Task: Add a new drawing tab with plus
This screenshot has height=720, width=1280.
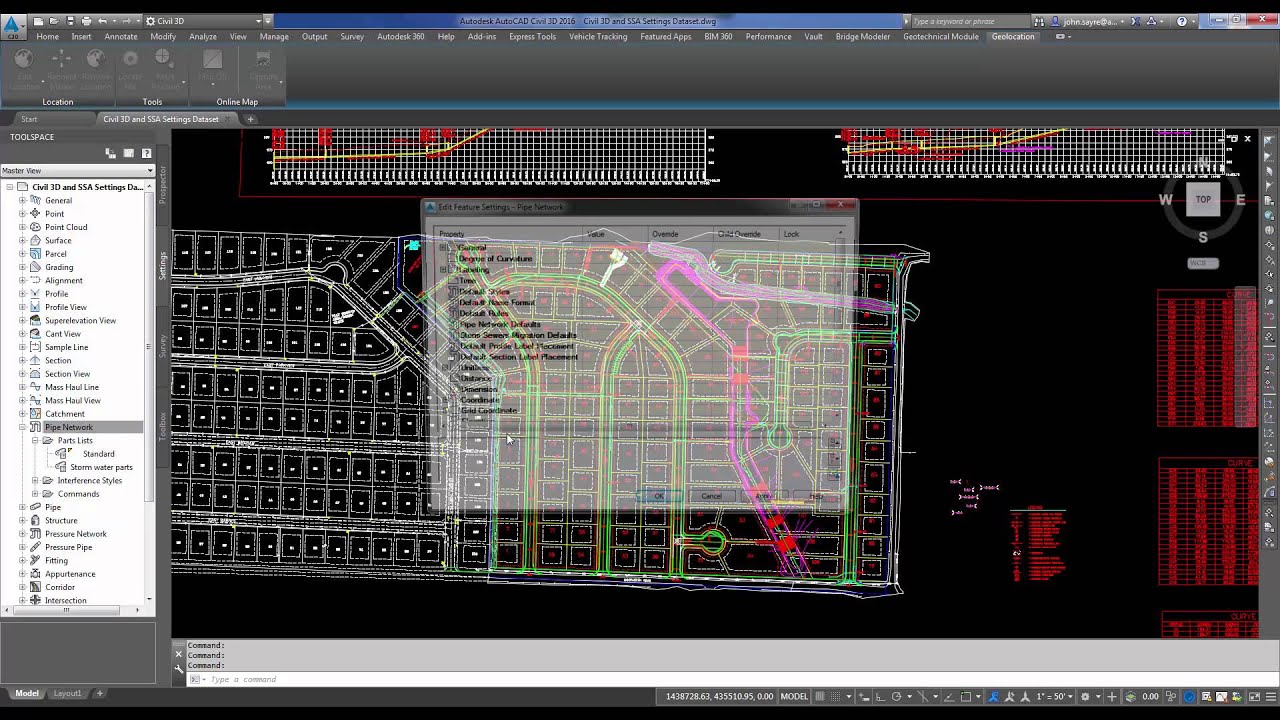Action: (251, 119)
